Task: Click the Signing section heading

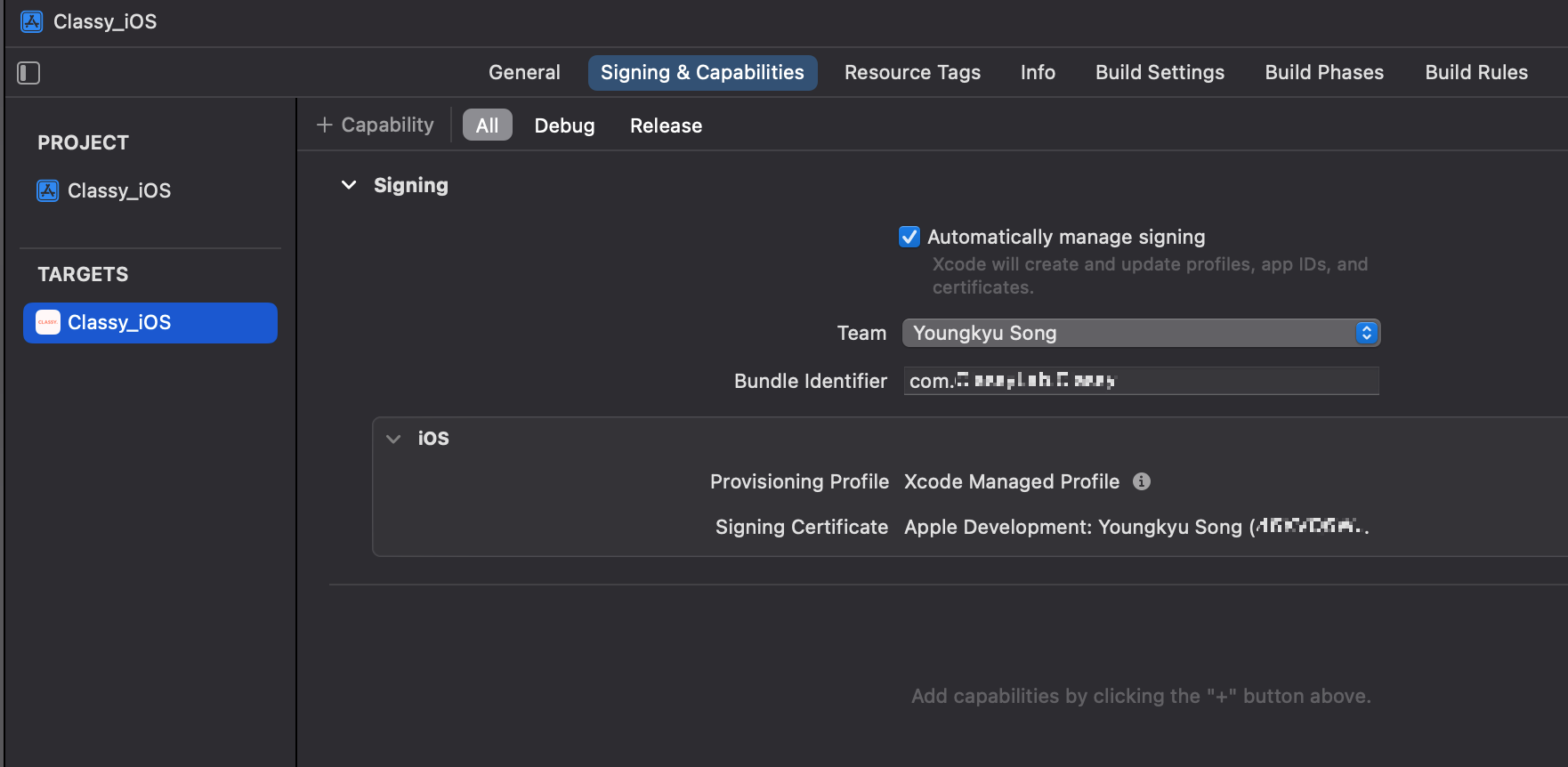Action: (x=411, y=185)
